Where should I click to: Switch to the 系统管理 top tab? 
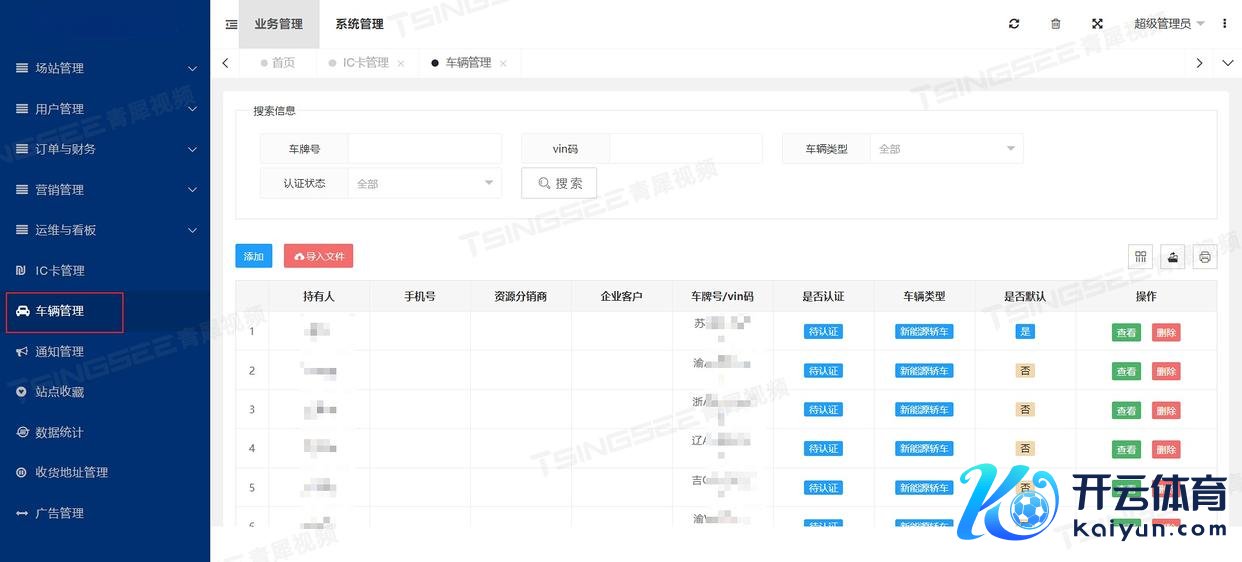(359, 24)
